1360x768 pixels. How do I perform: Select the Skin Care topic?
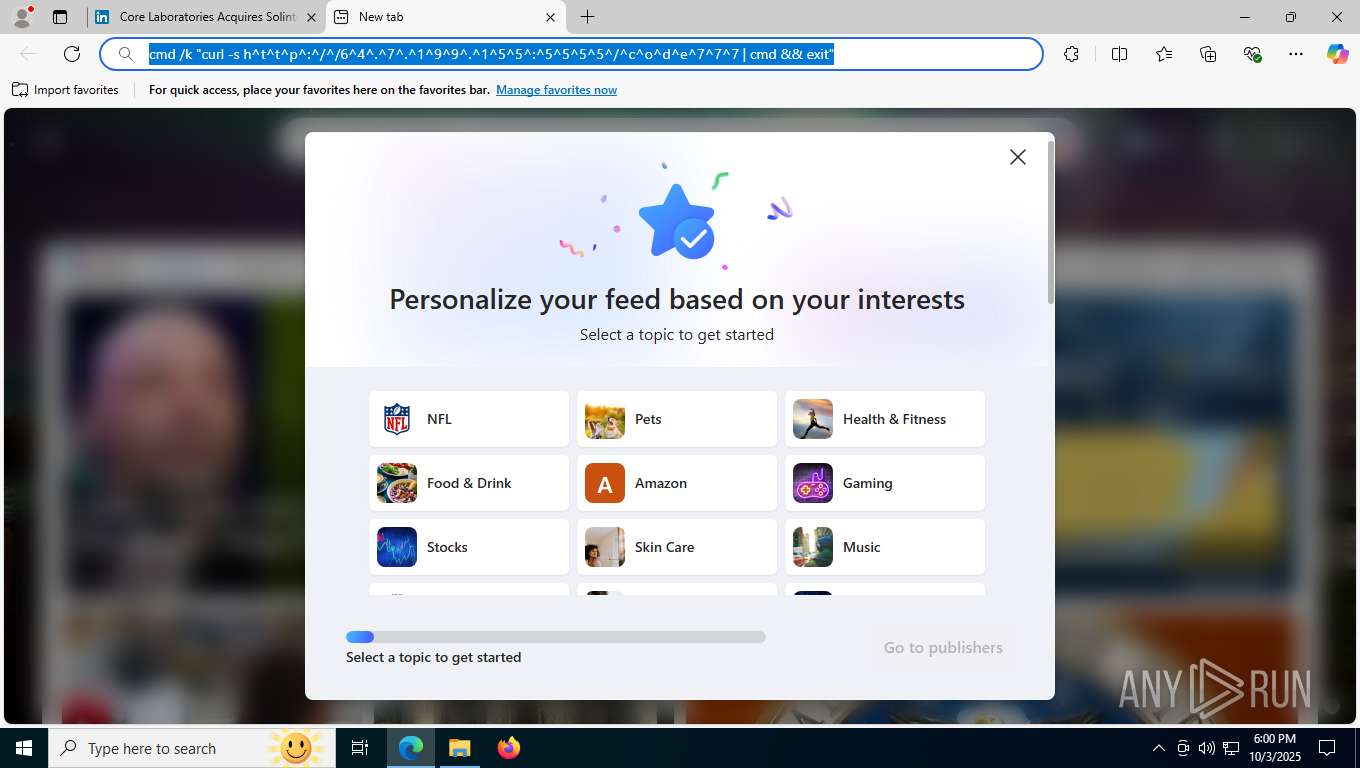(677, 547)
